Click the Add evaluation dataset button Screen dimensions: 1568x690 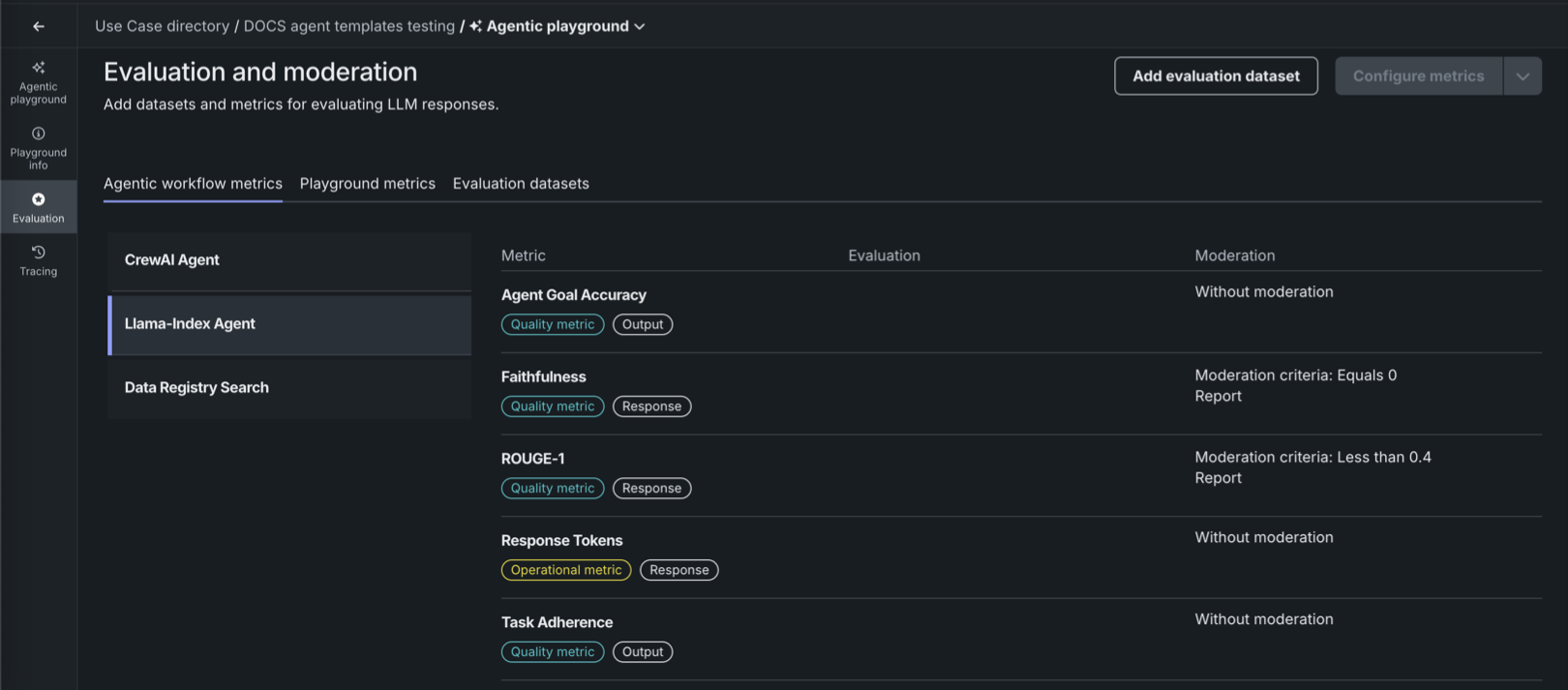click(1216, 76)
